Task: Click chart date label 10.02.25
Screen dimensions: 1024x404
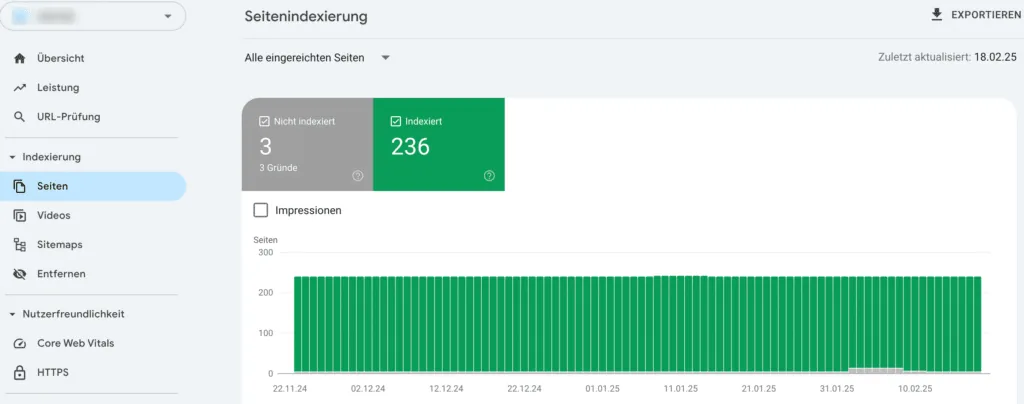Action: pos(915,388)
